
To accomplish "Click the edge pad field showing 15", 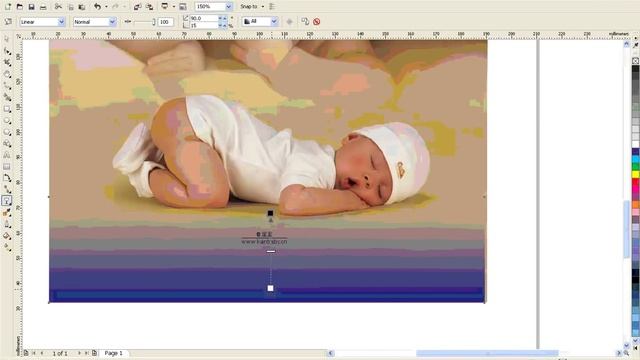I will coord(204,25).
